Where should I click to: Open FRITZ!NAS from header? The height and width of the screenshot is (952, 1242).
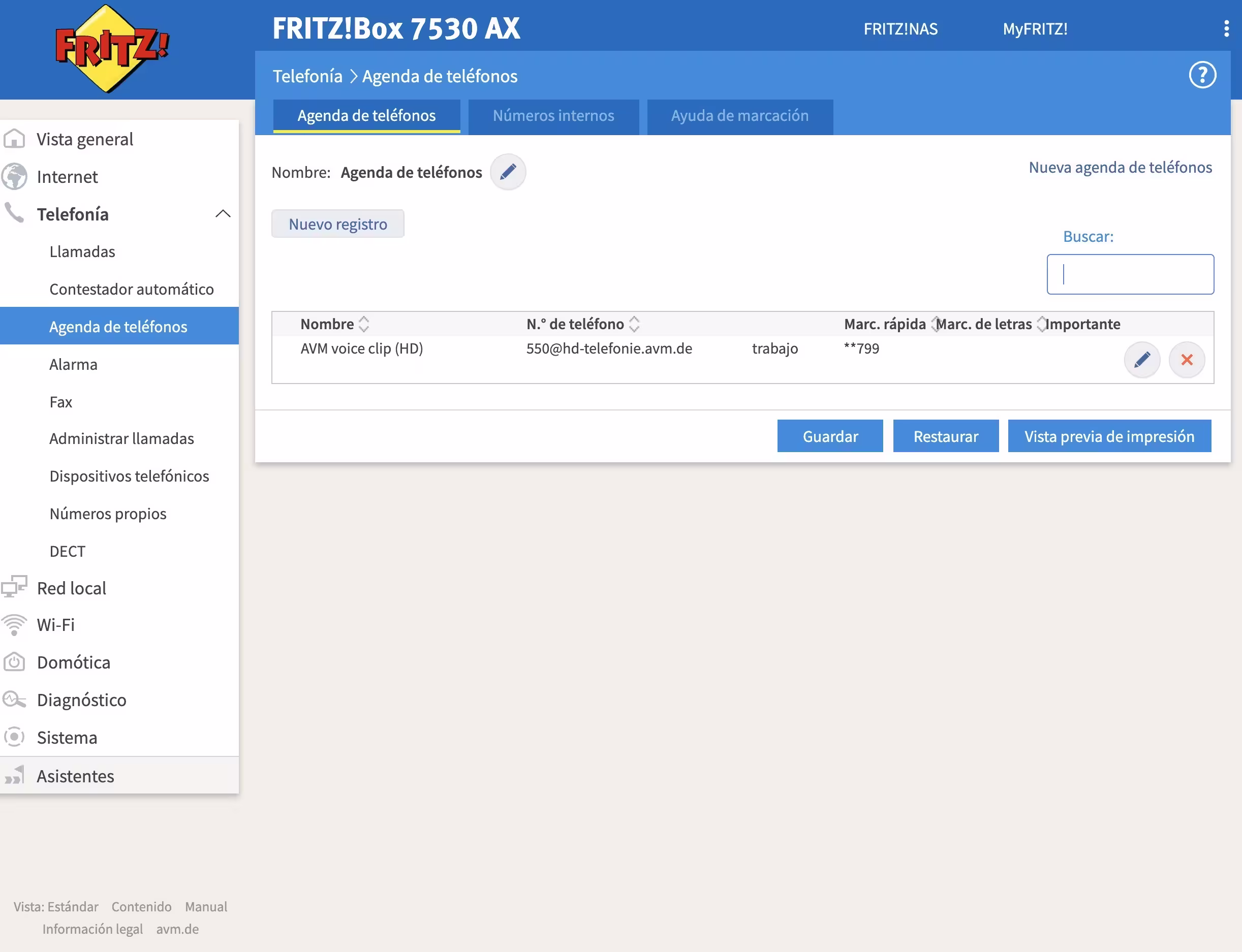point(901,29)
